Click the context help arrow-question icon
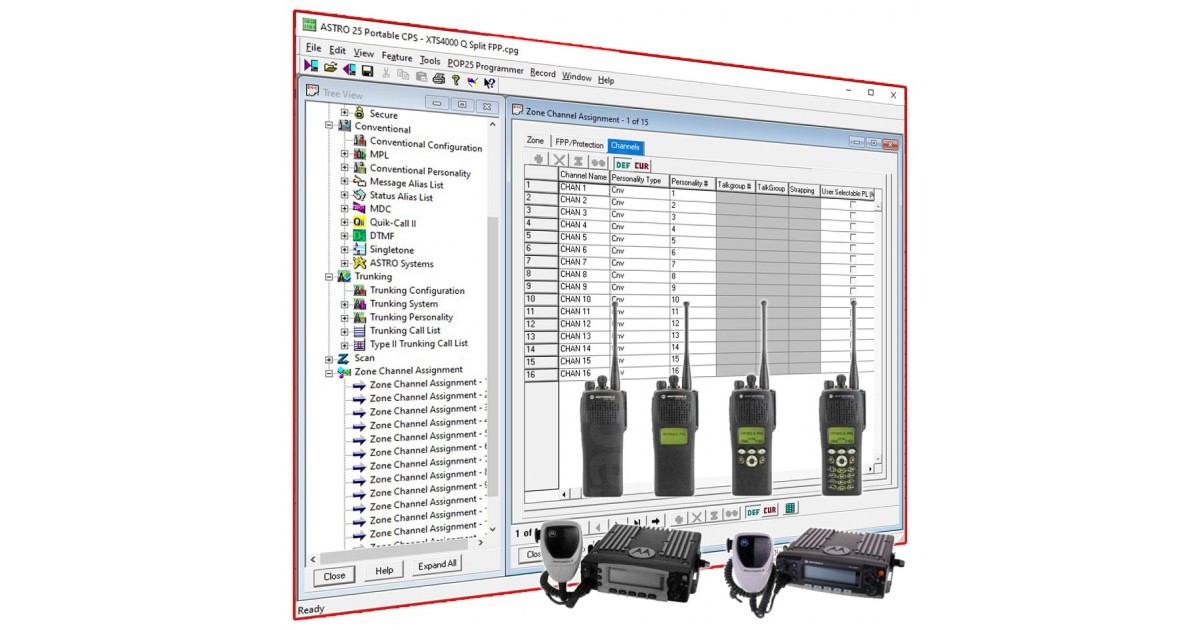The image size is (1200, 630). [x=489, y=84]
